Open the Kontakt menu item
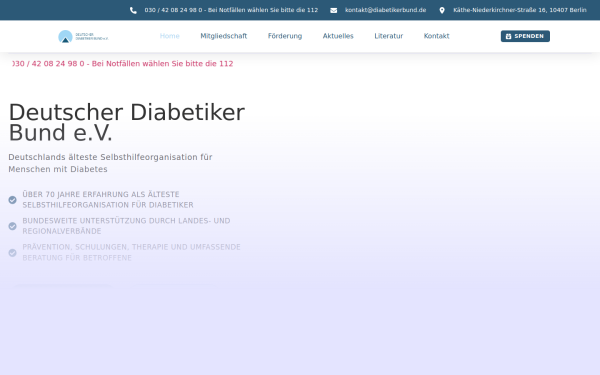Viewport: 600px width, 375px height. (x=436, y=36)
